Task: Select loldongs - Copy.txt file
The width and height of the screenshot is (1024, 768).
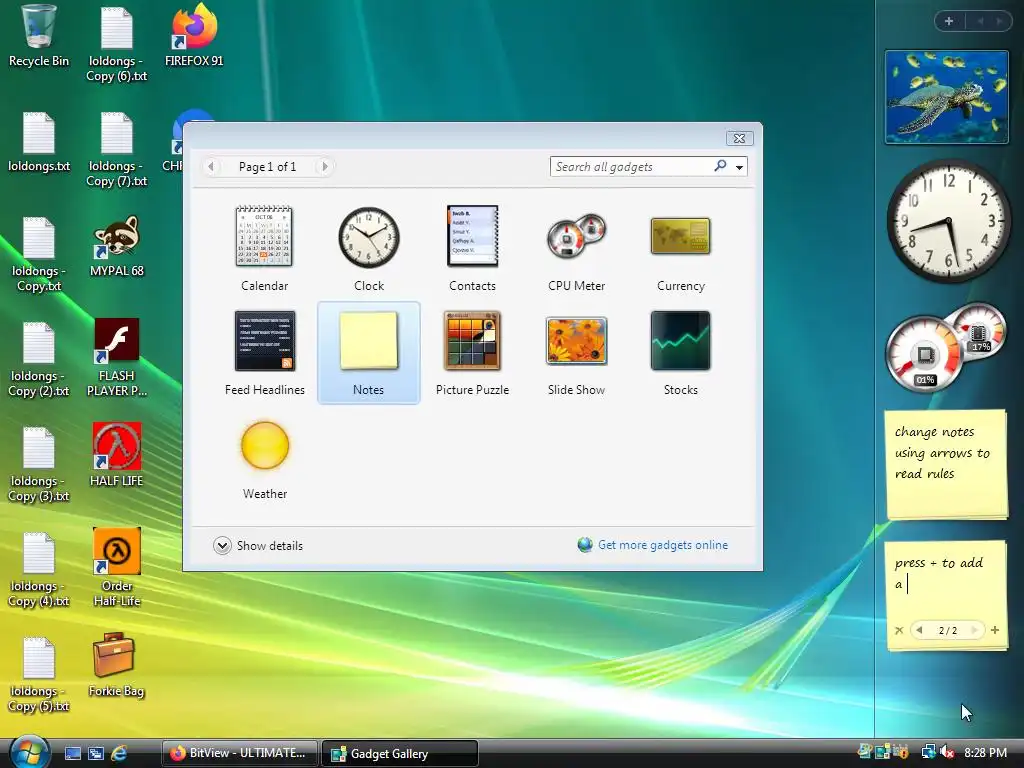Action: click(x=39, y=254)
